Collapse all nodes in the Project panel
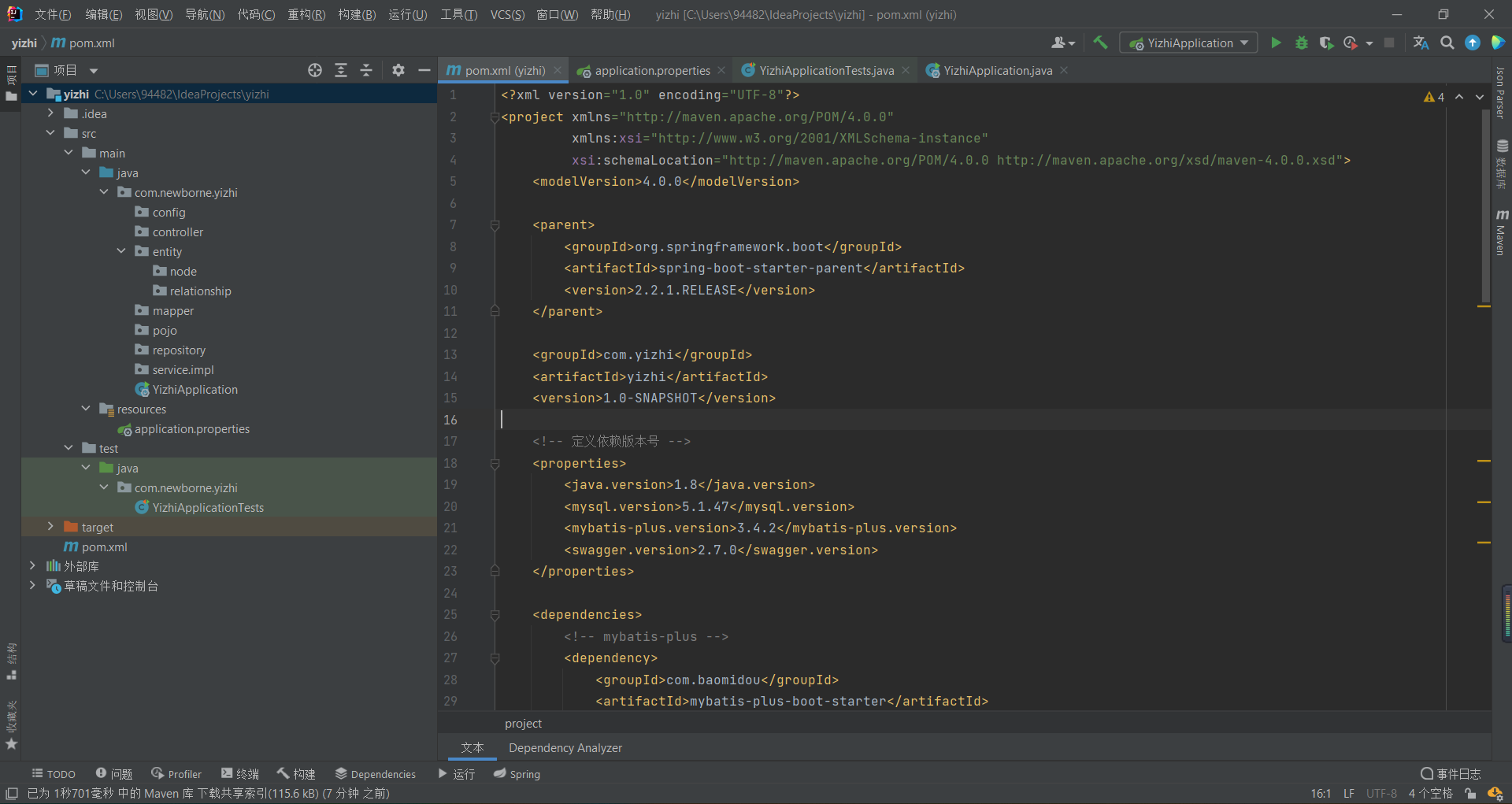 (x=366, y=70)
